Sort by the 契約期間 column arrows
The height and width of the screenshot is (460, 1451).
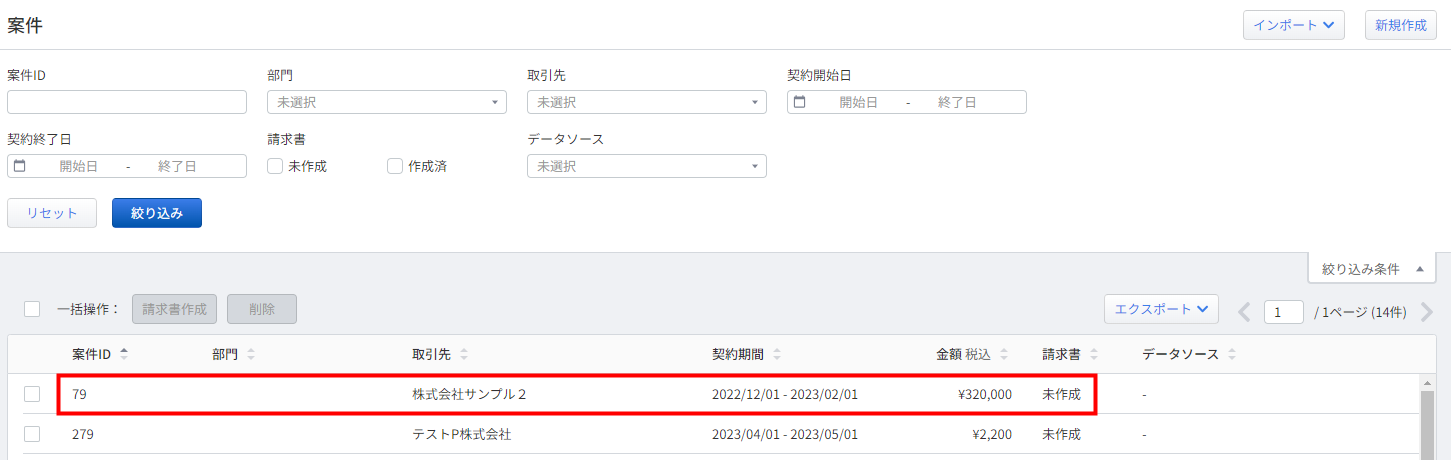778,354
